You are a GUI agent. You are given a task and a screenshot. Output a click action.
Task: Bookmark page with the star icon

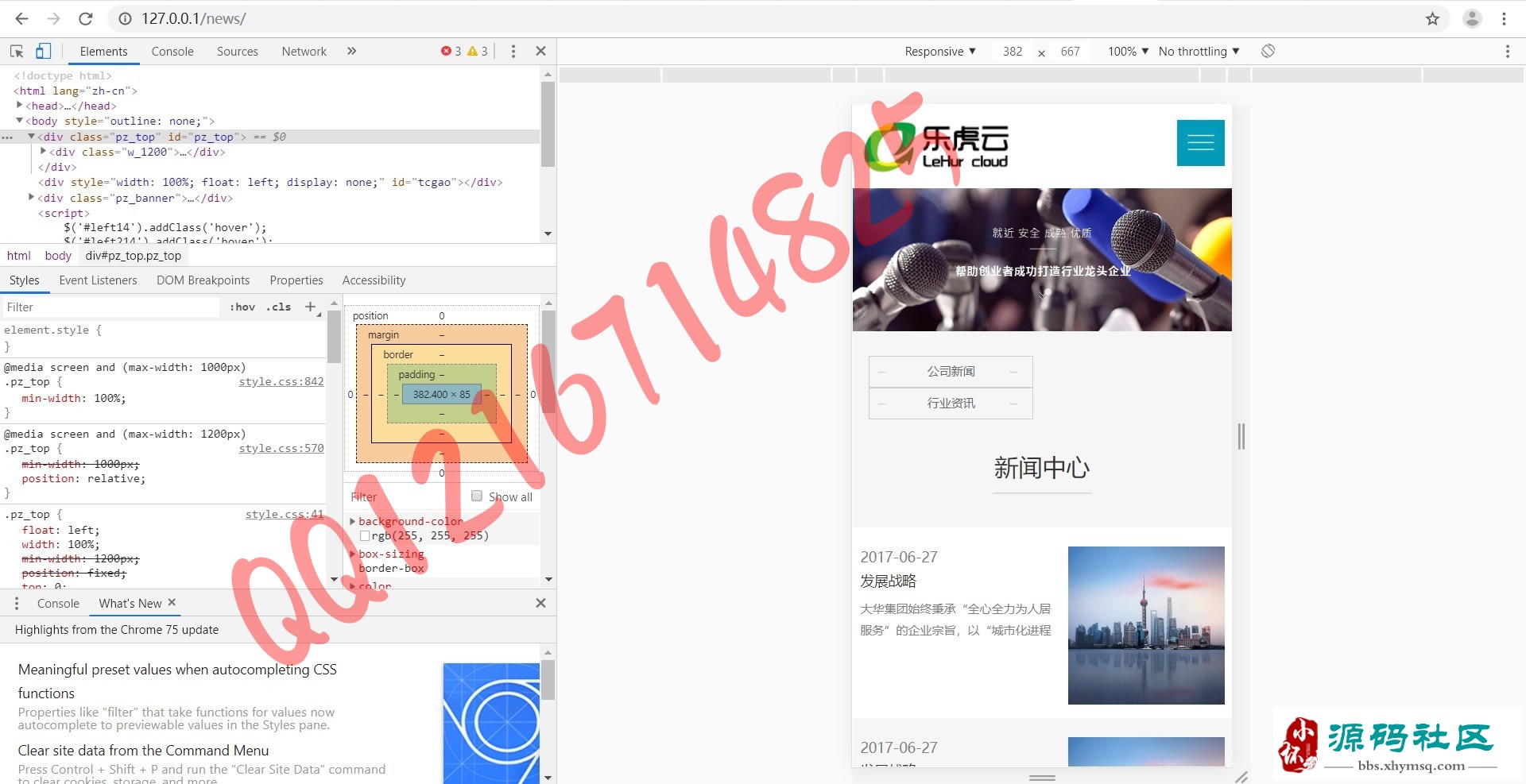(1432, 18)
